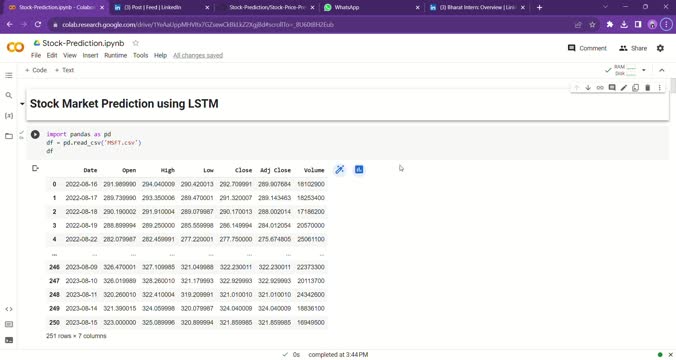Click the Share button
Image resolution: width=676 pixels, height=360 pixels.
click(633, 48)
